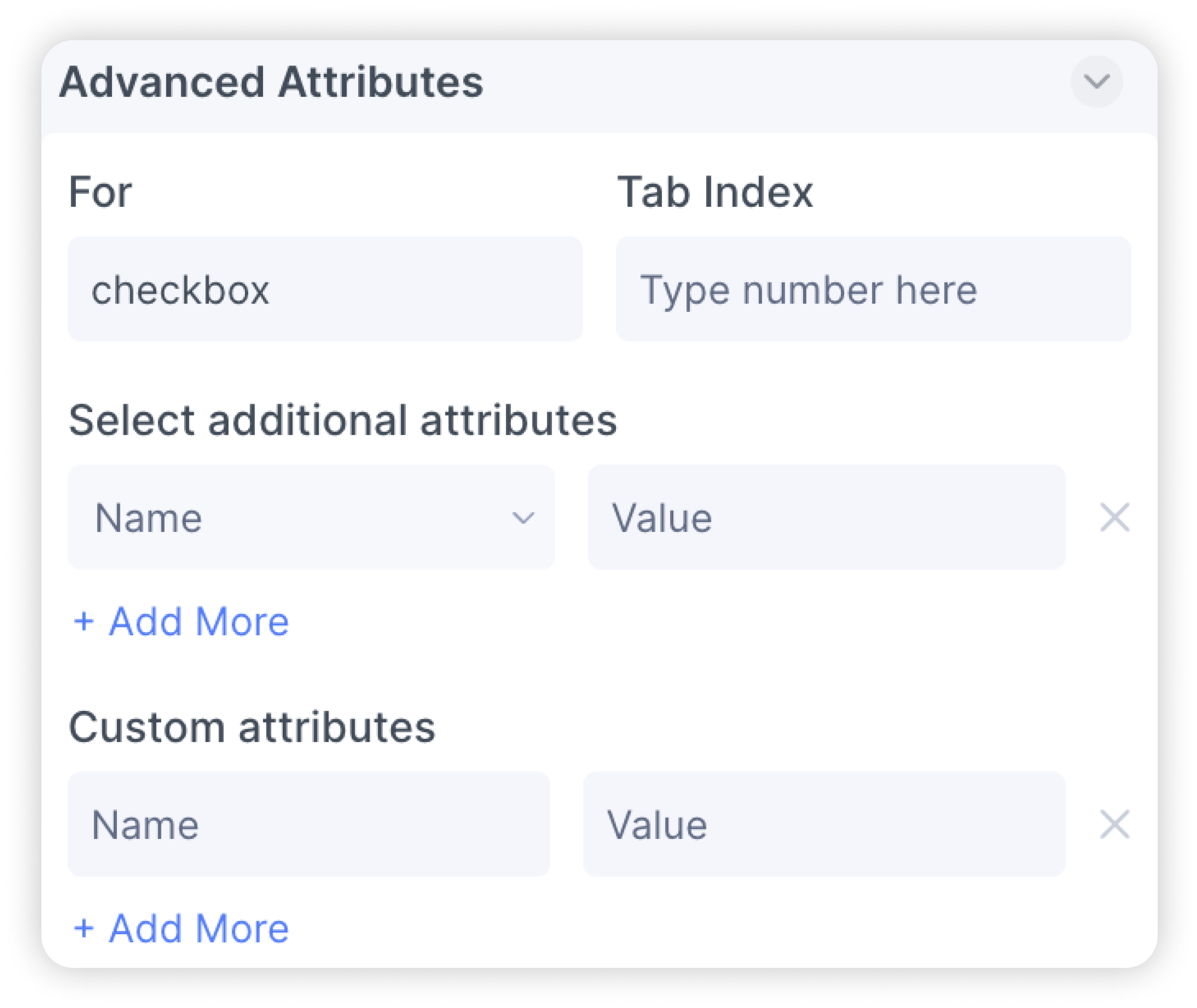Click the plus icon below the Name dropdown
This screenshot has width=1197, height=1008.
(84, 621)
